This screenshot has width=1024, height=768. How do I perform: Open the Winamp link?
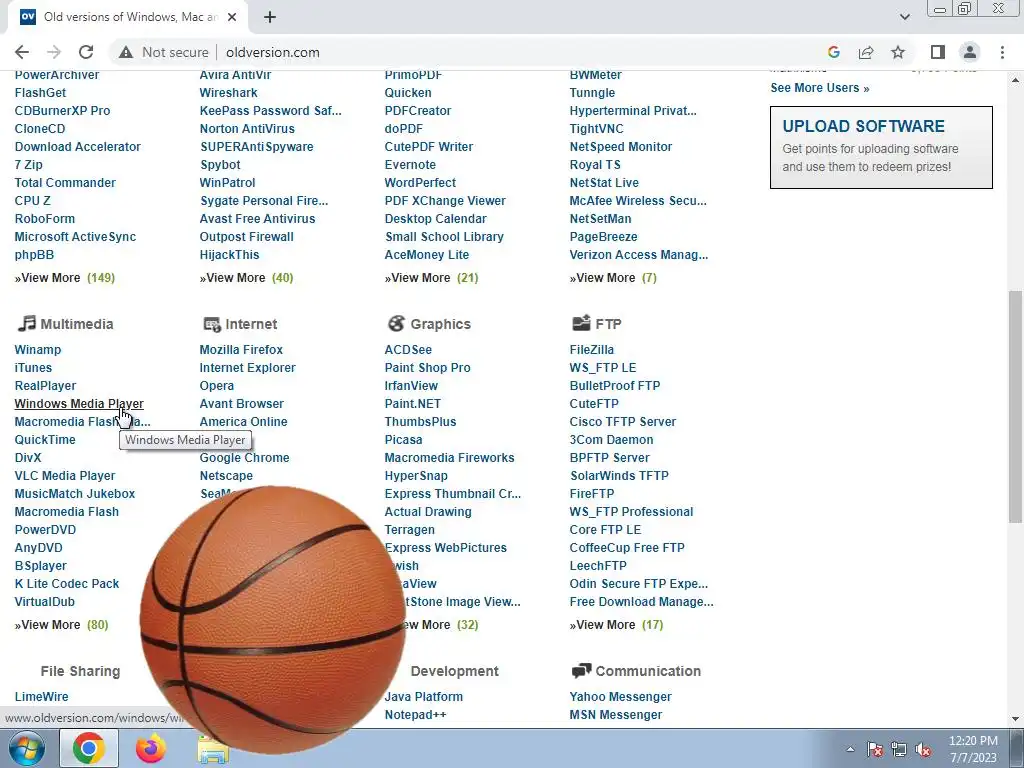pyautogui.click(x=38, y=349)
